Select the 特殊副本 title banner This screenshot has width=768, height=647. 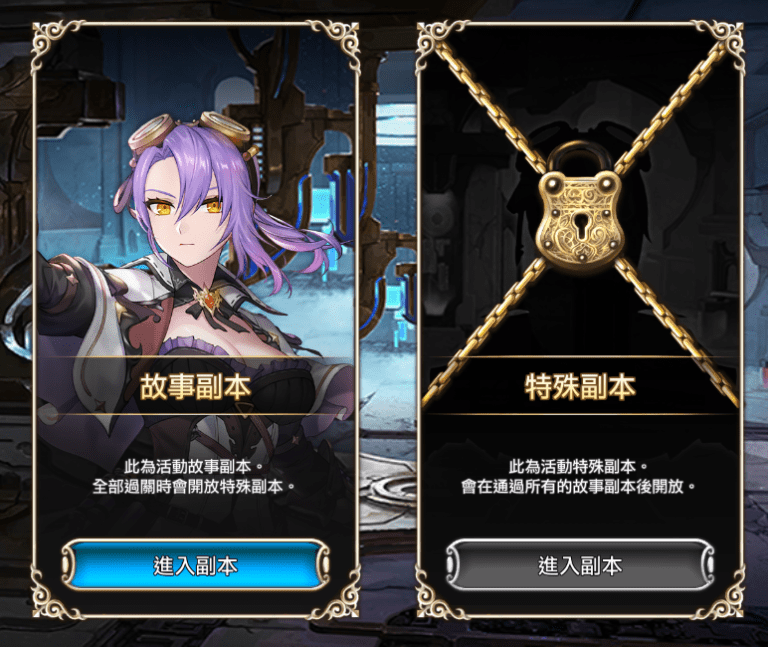pos(580,386)
